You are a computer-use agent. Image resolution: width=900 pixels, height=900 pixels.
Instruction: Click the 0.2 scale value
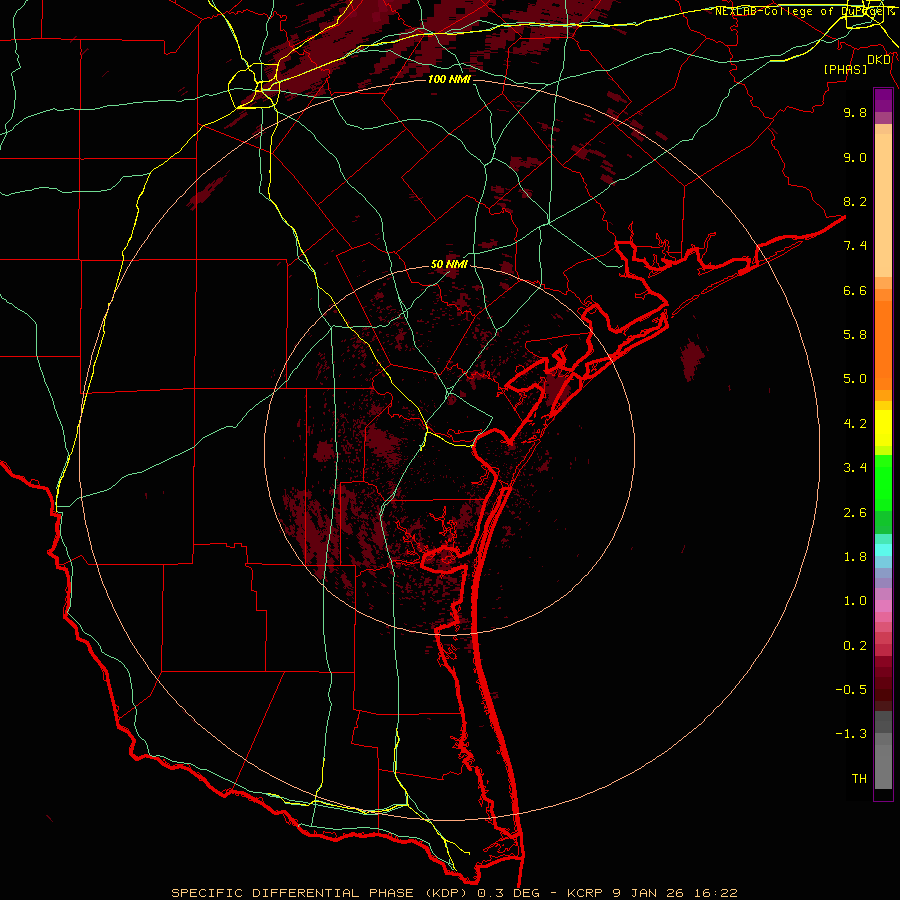[x=855, y=646]
